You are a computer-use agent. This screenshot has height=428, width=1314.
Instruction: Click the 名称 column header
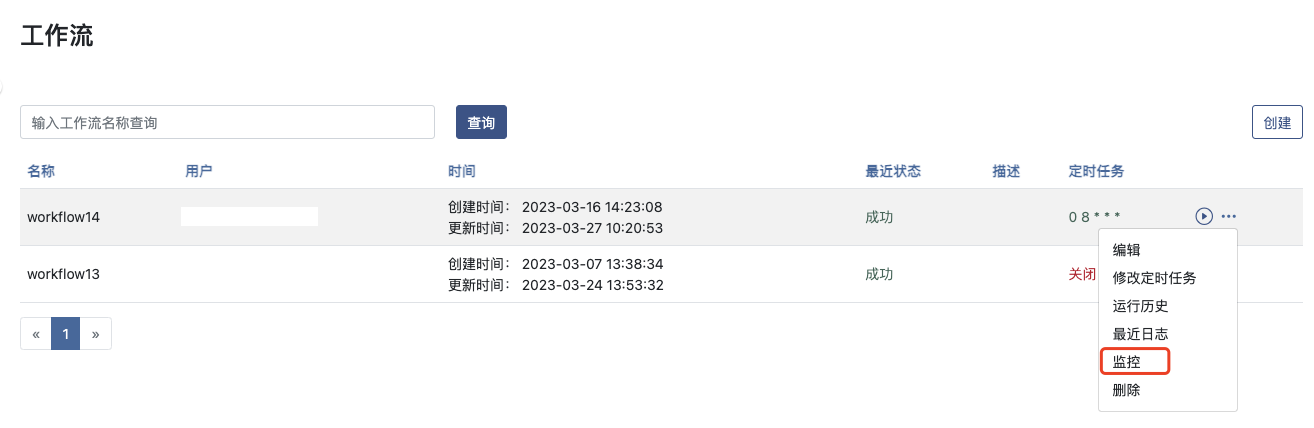click(41, 171)
